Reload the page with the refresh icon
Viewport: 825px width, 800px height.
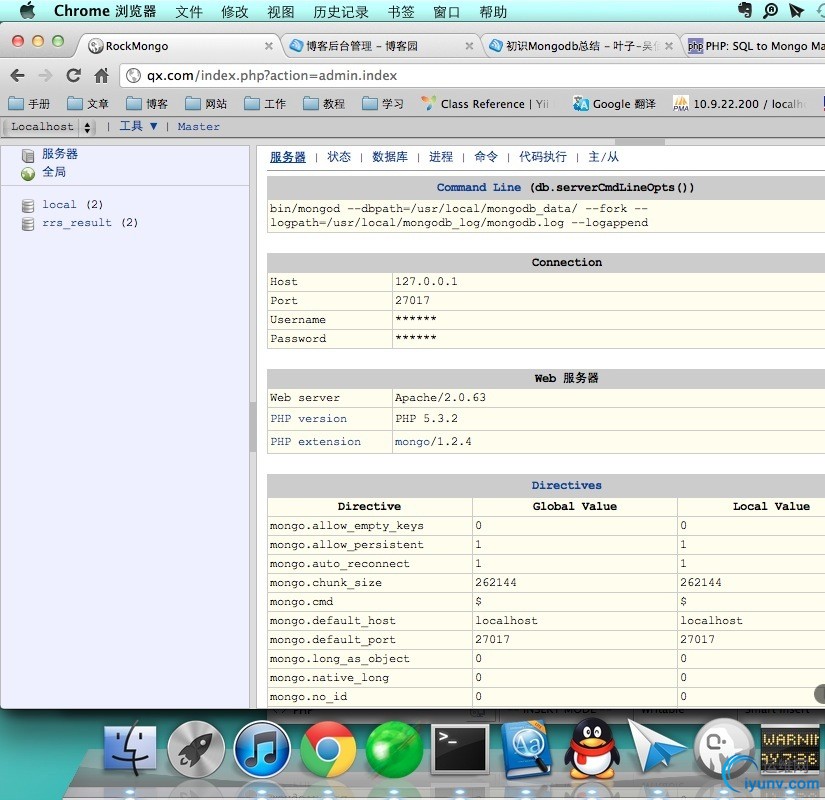click(74, 76)
